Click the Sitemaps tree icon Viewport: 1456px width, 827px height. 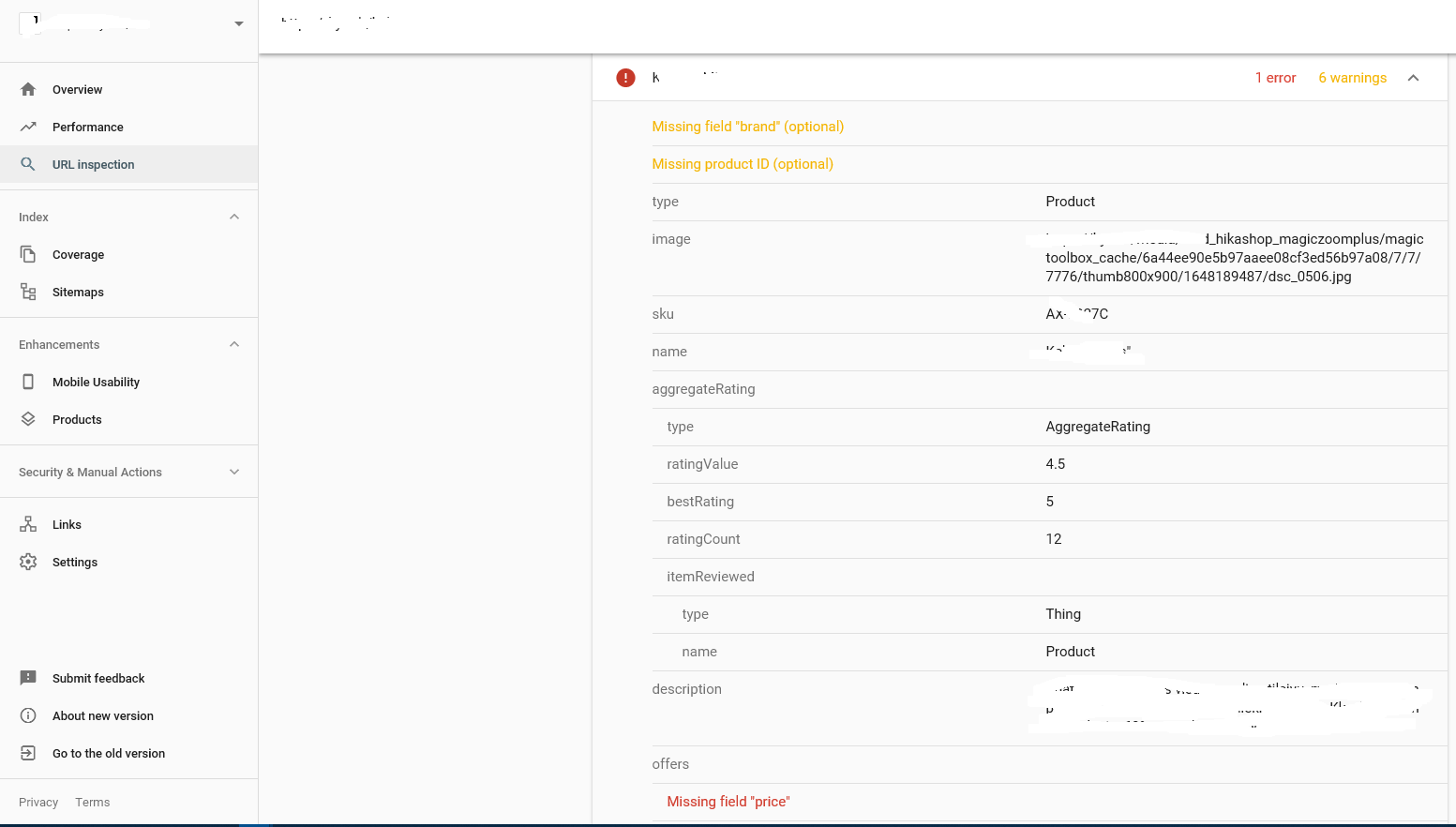tap(28, 292)
